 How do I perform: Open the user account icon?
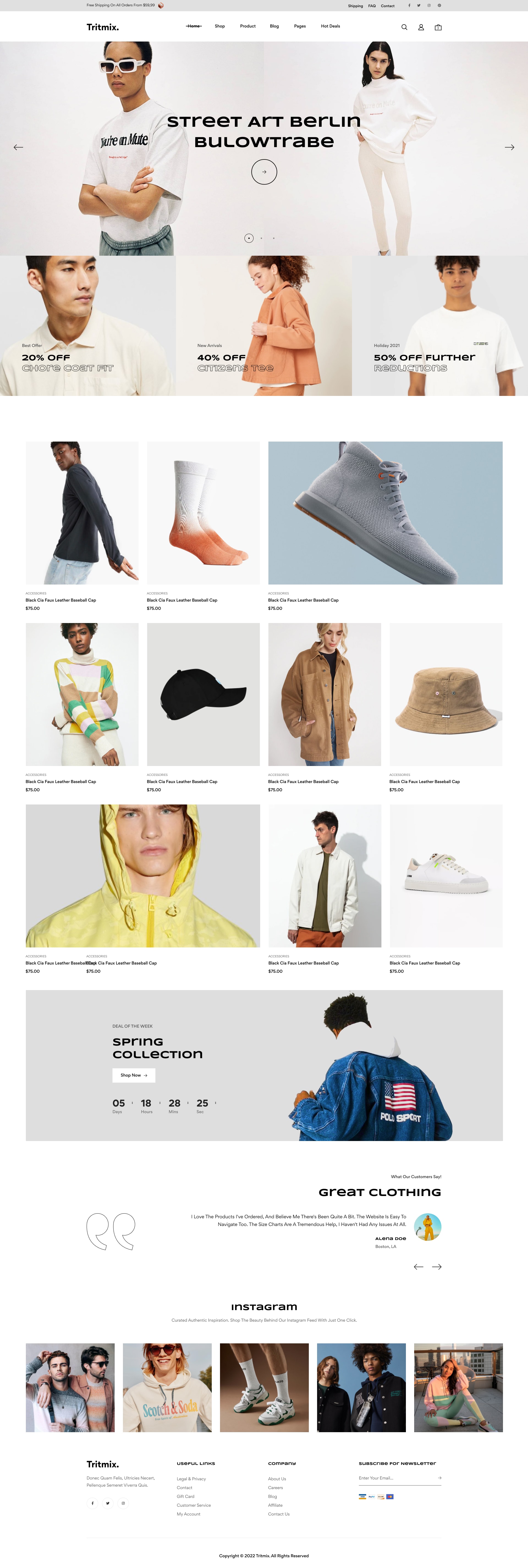421,27
